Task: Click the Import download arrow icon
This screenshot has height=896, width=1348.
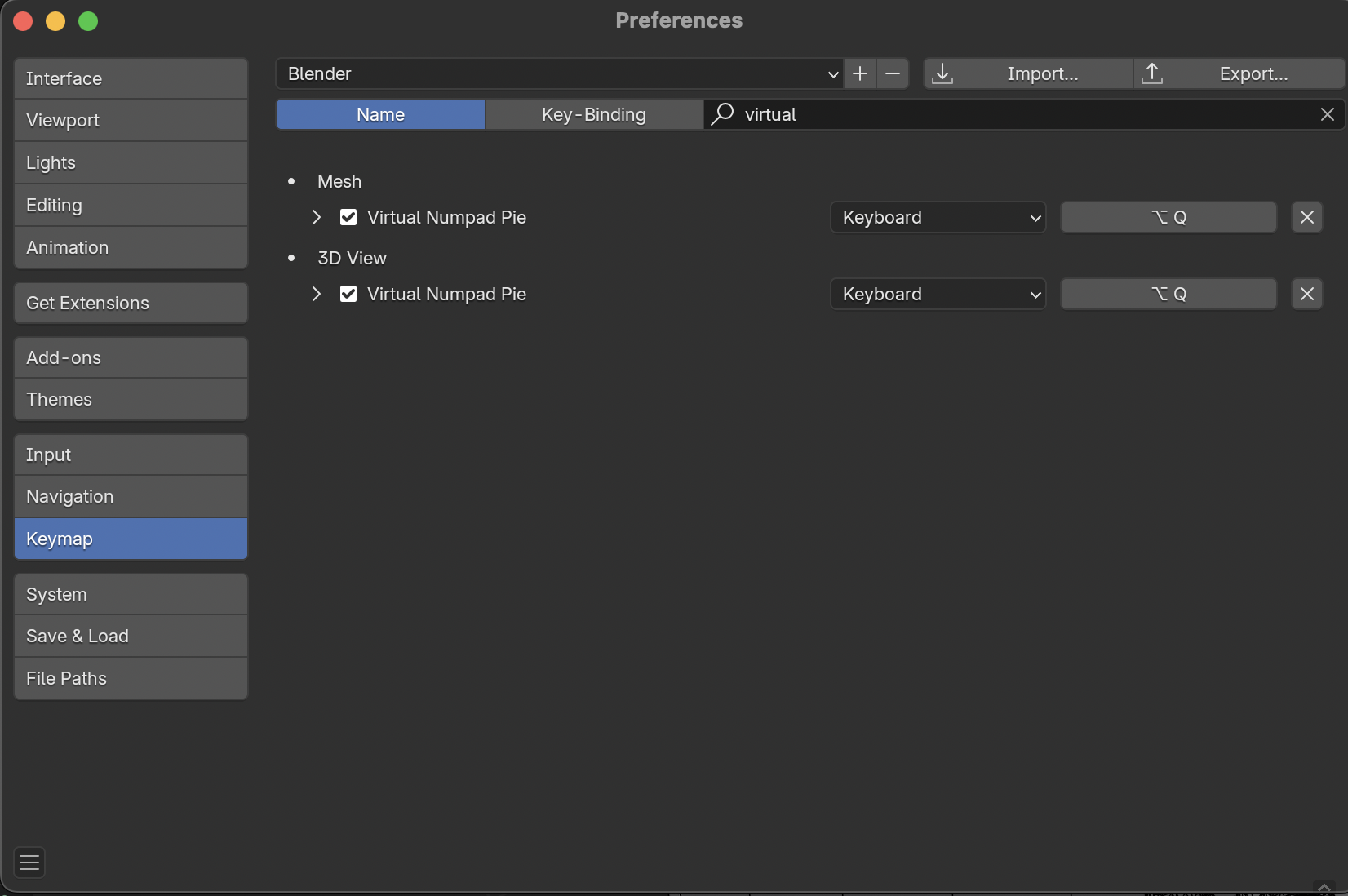Action: coord(942,73)
